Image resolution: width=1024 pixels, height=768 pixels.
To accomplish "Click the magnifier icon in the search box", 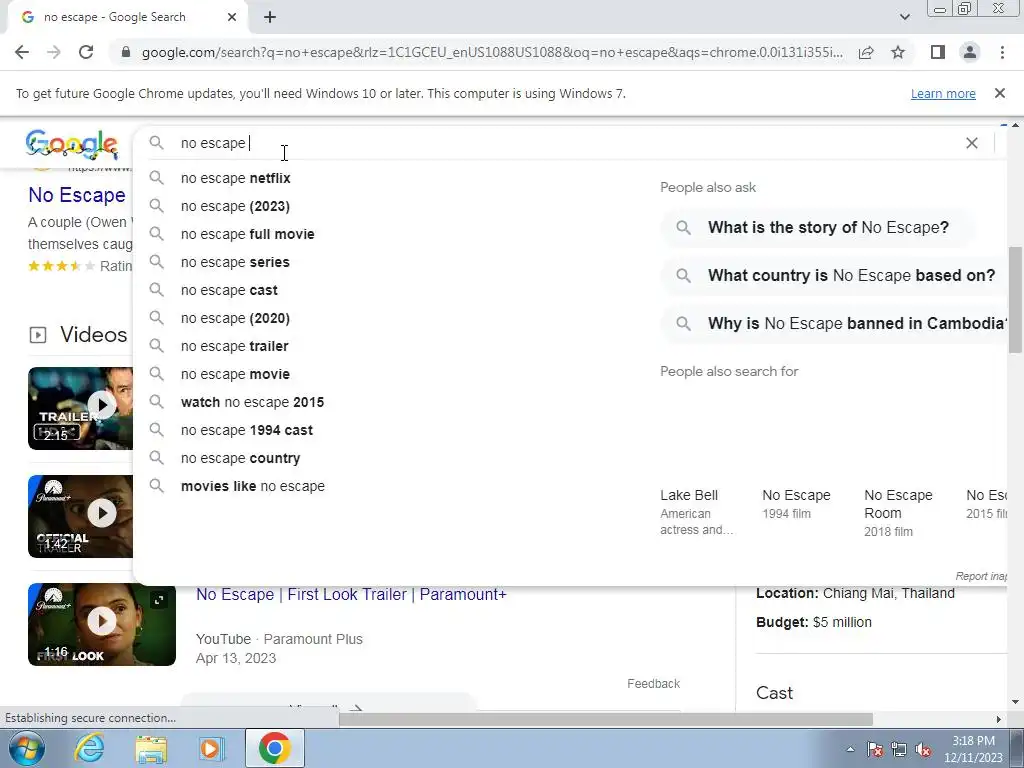I will [156, 142].
